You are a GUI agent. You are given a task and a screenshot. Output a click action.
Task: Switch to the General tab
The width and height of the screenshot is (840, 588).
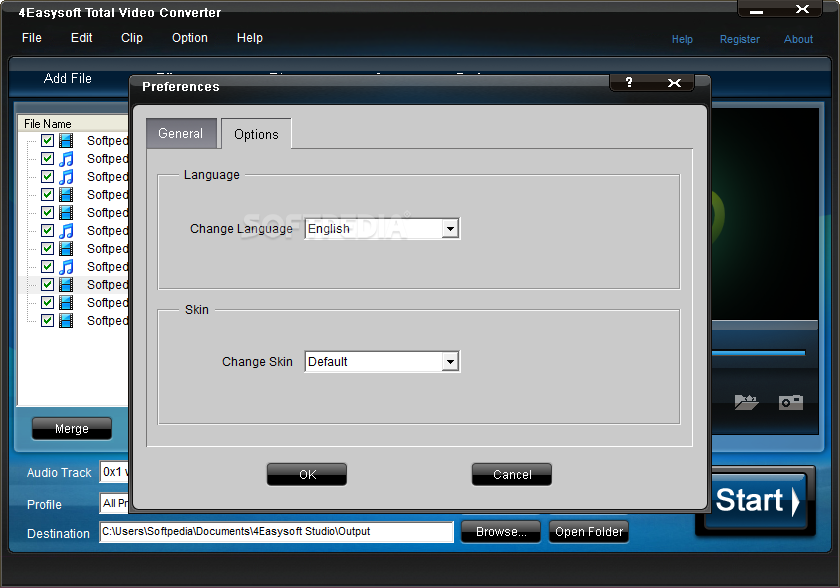[x=181, y=133]
